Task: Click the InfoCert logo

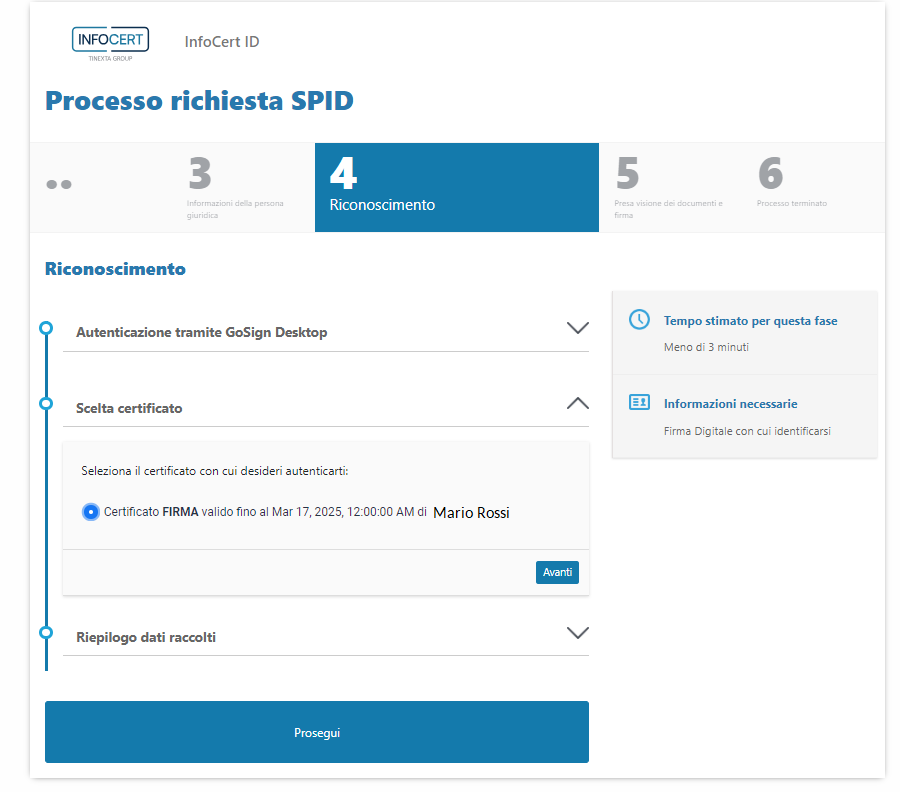Action: pyautogui.click(x=110, y=42)
